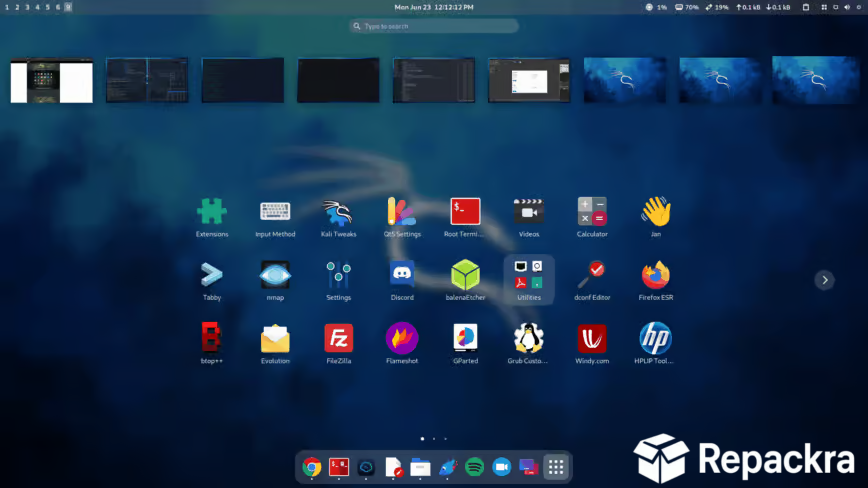Image resolution: width=868 pixels, height=488 pixels.
Task: Open the clipboard indicator in top bar
Action: tap(806, 7)
